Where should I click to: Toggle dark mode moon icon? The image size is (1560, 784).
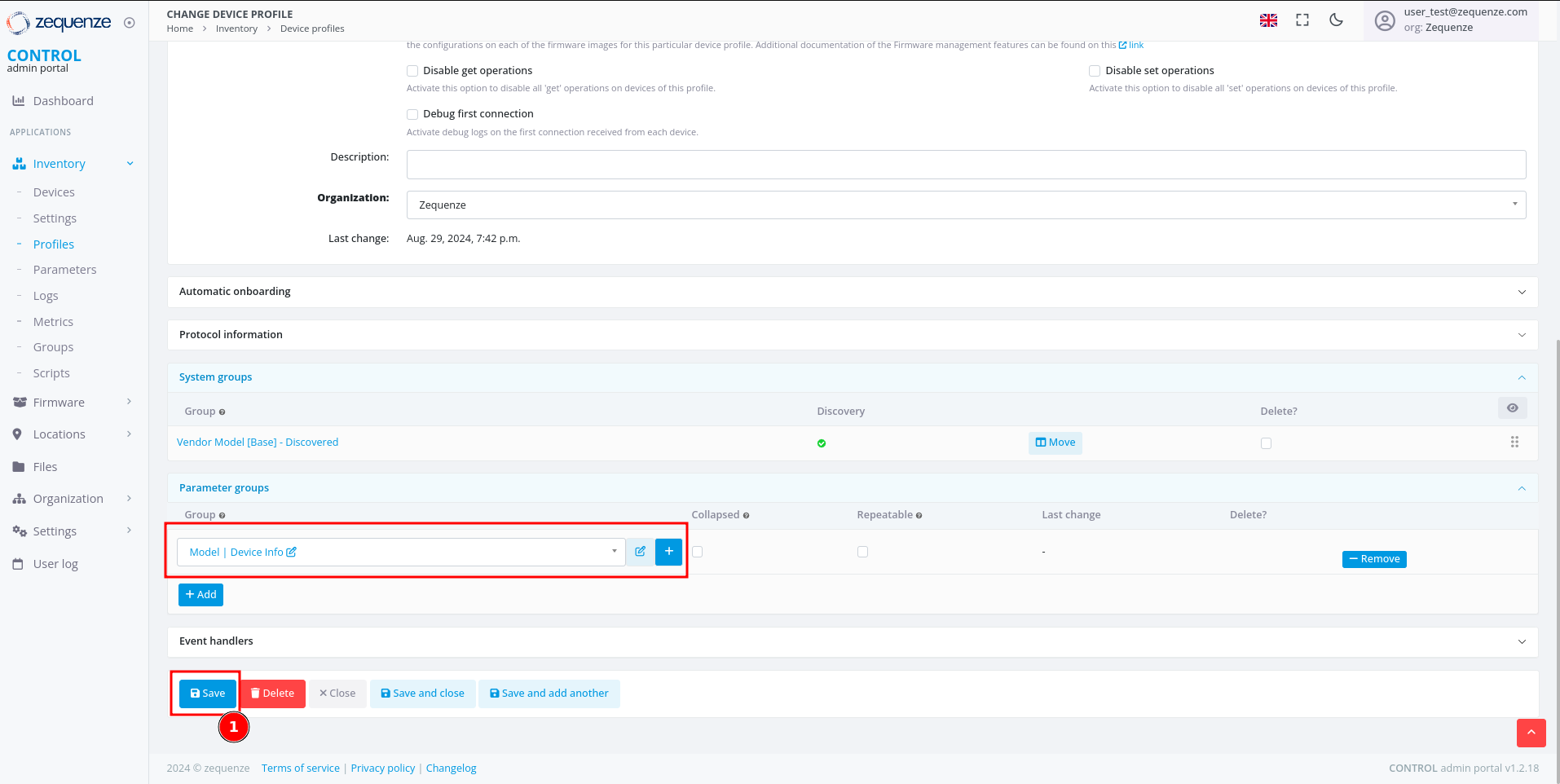pos(1336,20)
